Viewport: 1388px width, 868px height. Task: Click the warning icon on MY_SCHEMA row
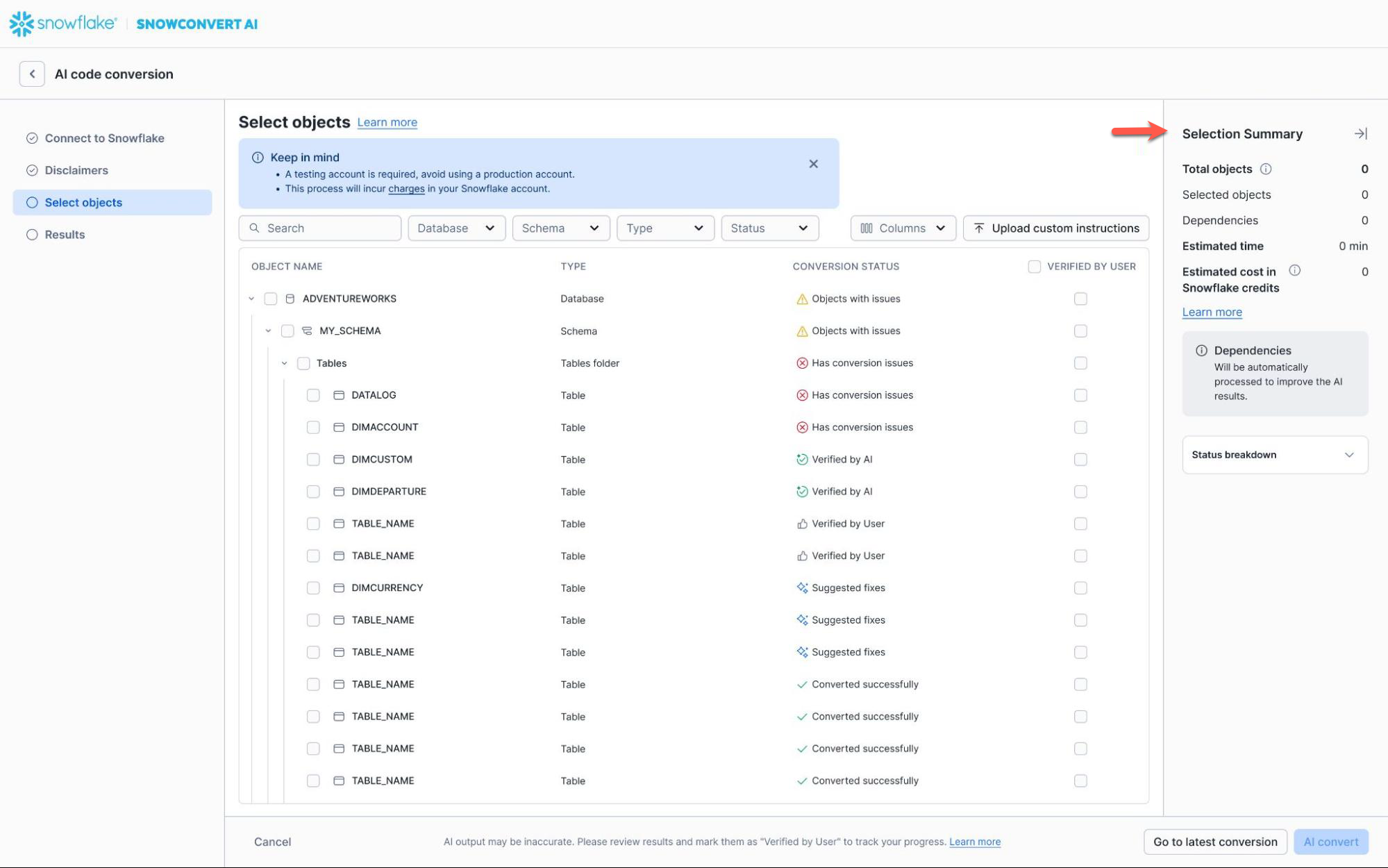(x=802, y=331)
